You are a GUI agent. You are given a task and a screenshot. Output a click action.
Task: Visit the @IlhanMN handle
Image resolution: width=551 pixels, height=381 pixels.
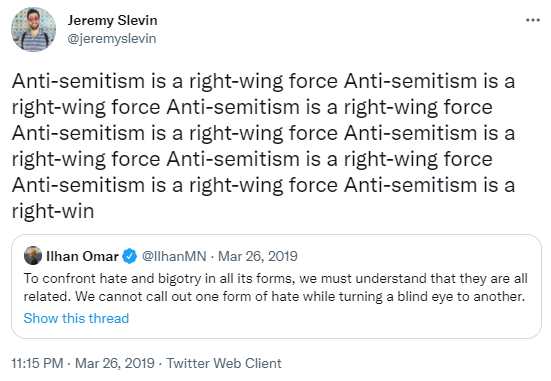coord(174,256)
